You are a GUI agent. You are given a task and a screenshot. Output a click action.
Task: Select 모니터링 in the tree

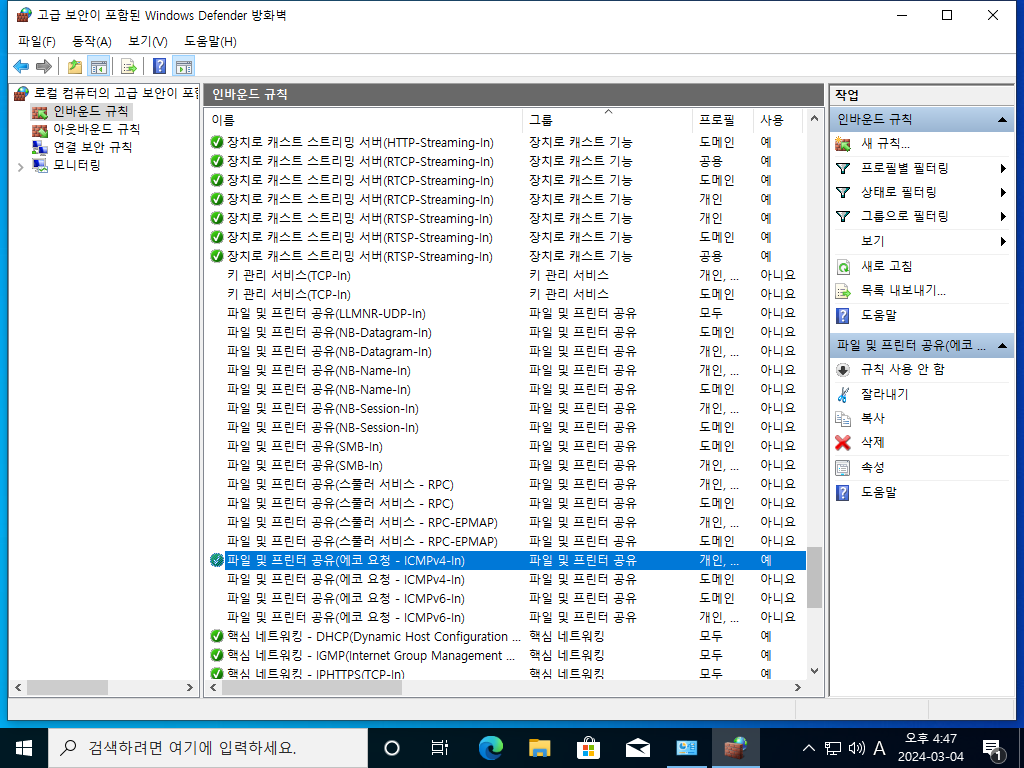click(76, 166)
